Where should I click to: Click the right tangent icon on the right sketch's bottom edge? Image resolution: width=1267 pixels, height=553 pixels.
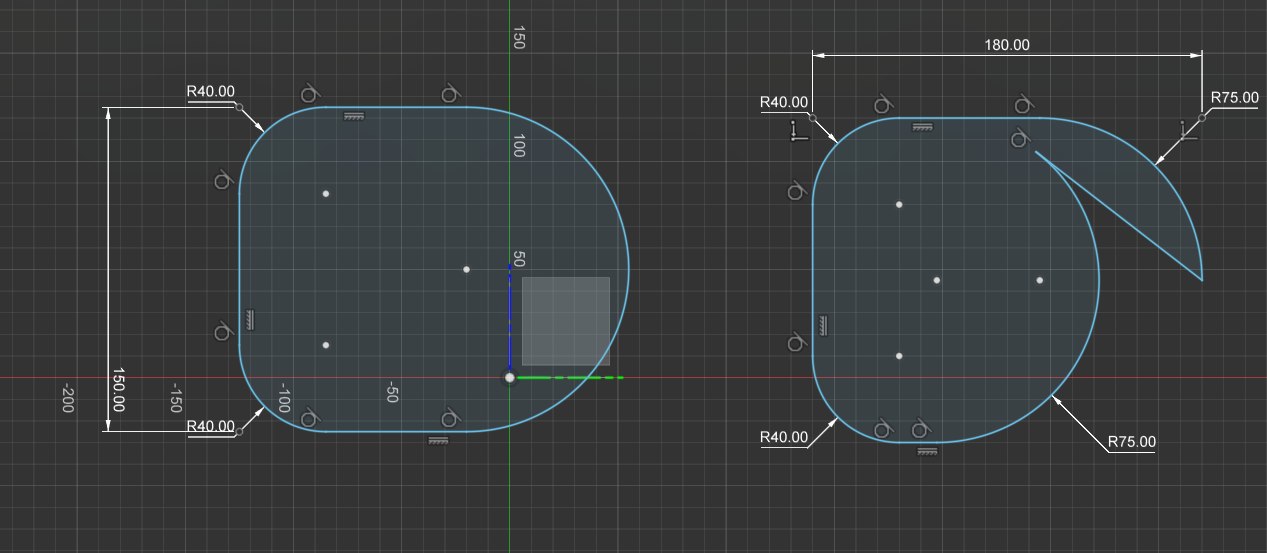coord(921,429)
